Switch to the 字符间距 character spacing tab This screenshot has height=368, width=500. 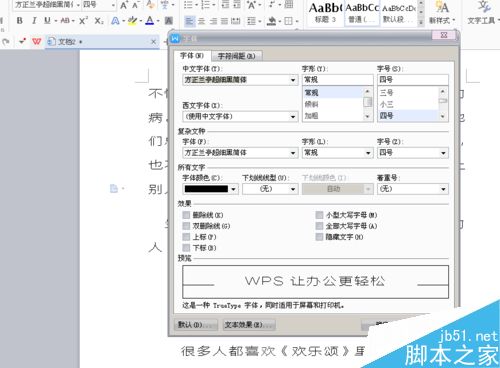tap(237, 56)
